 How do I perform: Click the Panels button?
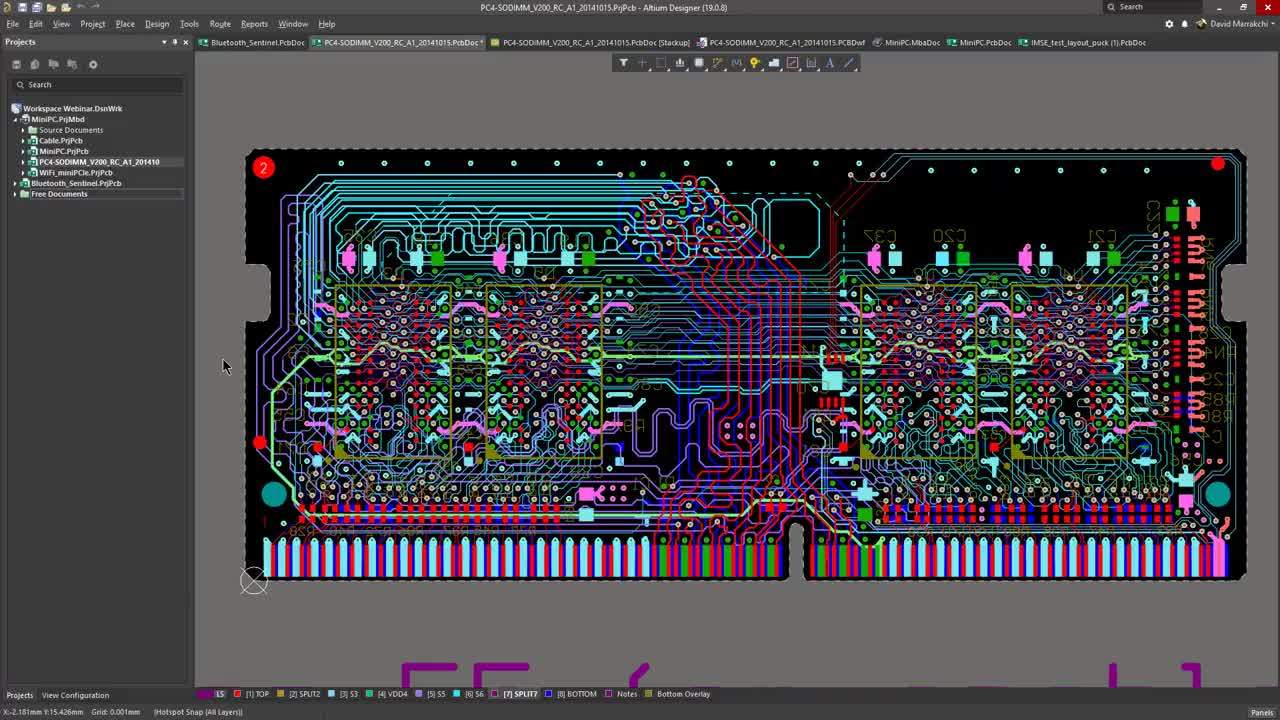pyautogui.click(x=1260, y=712)
